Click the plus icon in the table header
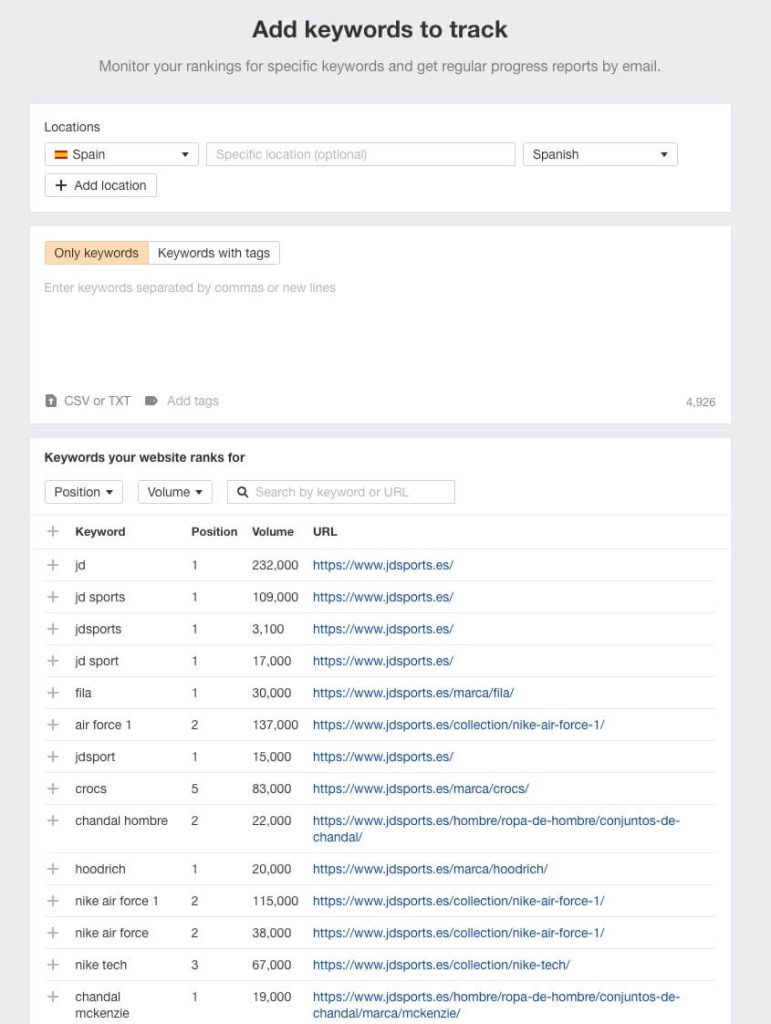The image size is (771, 1024). coord(53,532)
